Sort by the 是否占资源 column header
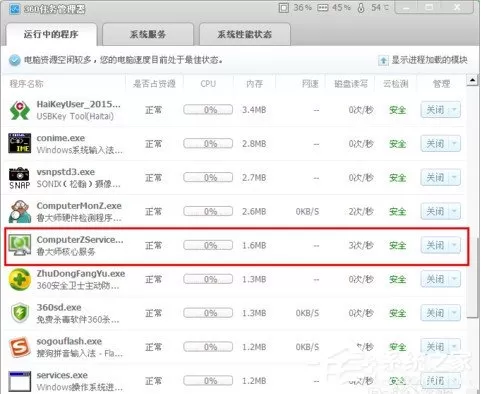The image size is (481, 394). pyautogui.click(x=154, y=84)
